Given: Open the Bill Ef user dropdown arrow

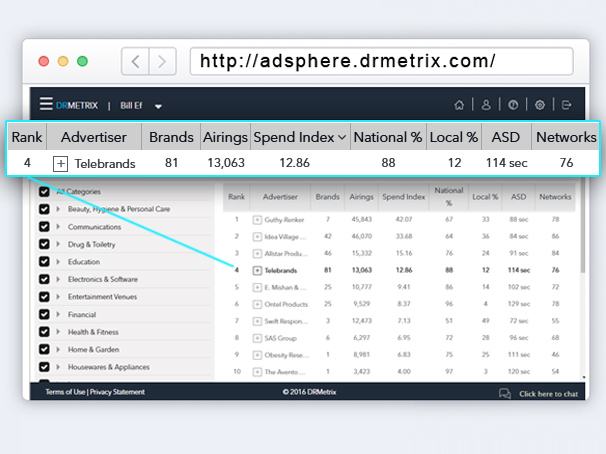Looking at the screenshot, I should (x=158, y=106).
